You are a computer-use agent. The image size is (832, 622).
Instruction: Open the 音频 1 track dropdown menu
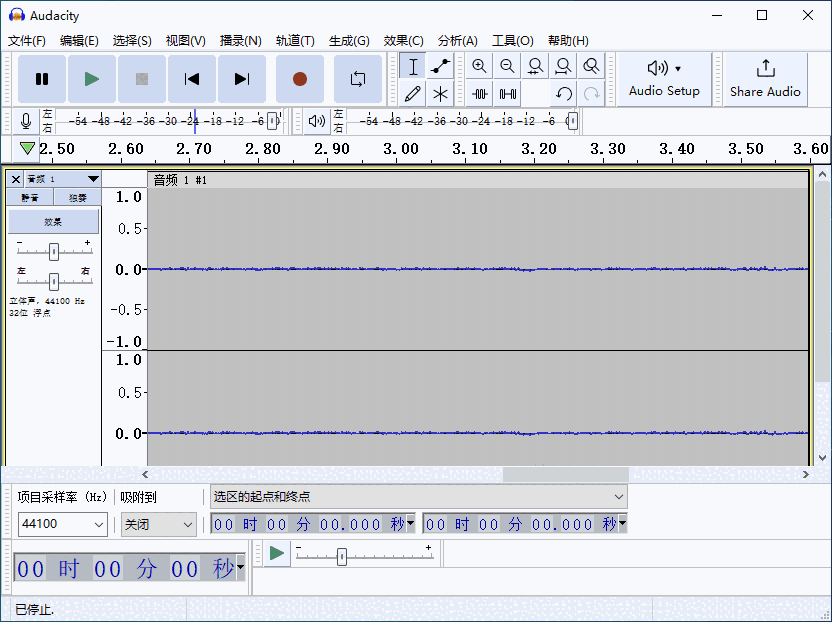tap(93, 180)
